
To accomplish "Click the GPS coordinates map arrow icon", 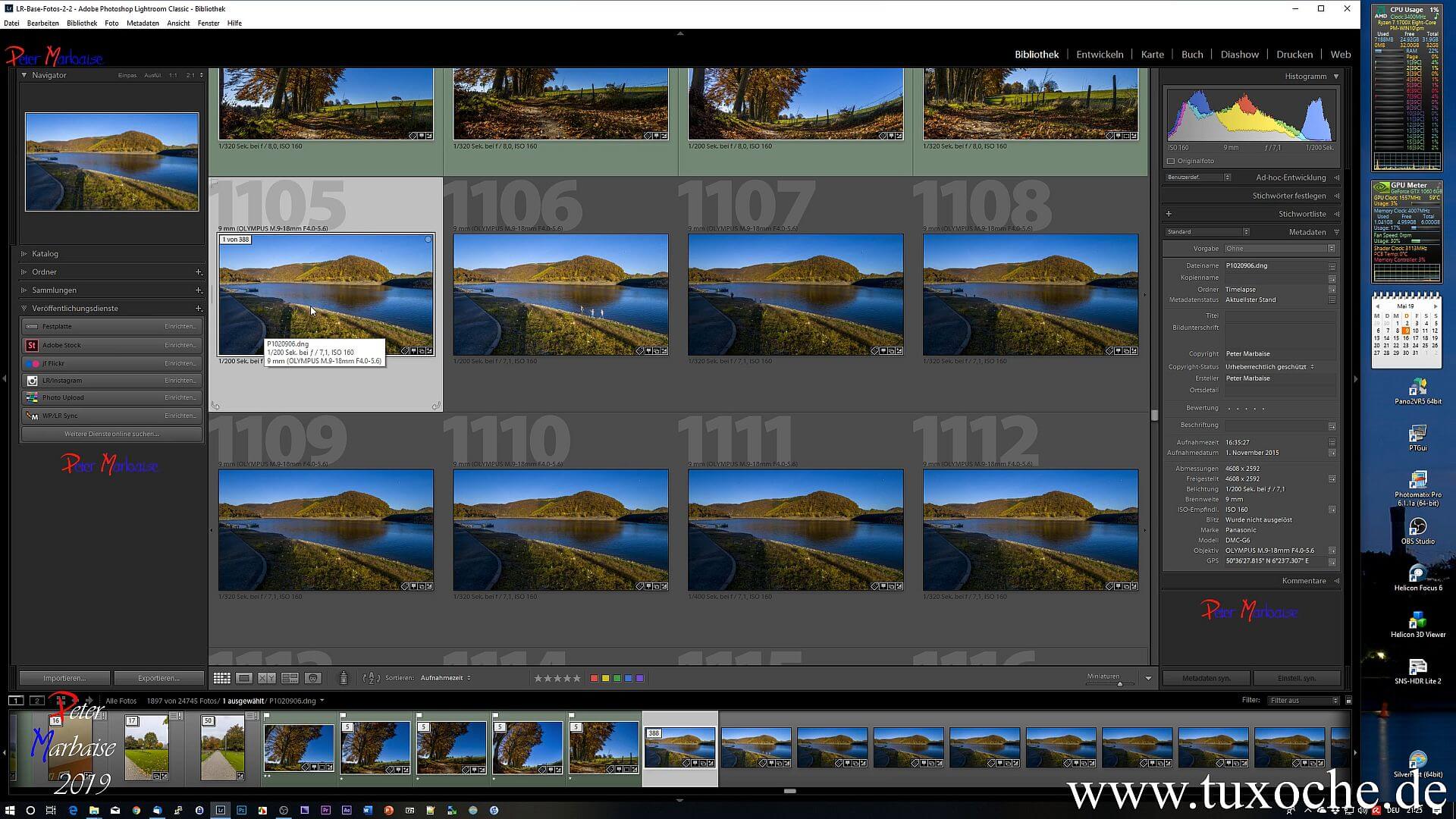I will click(1332, 562).
